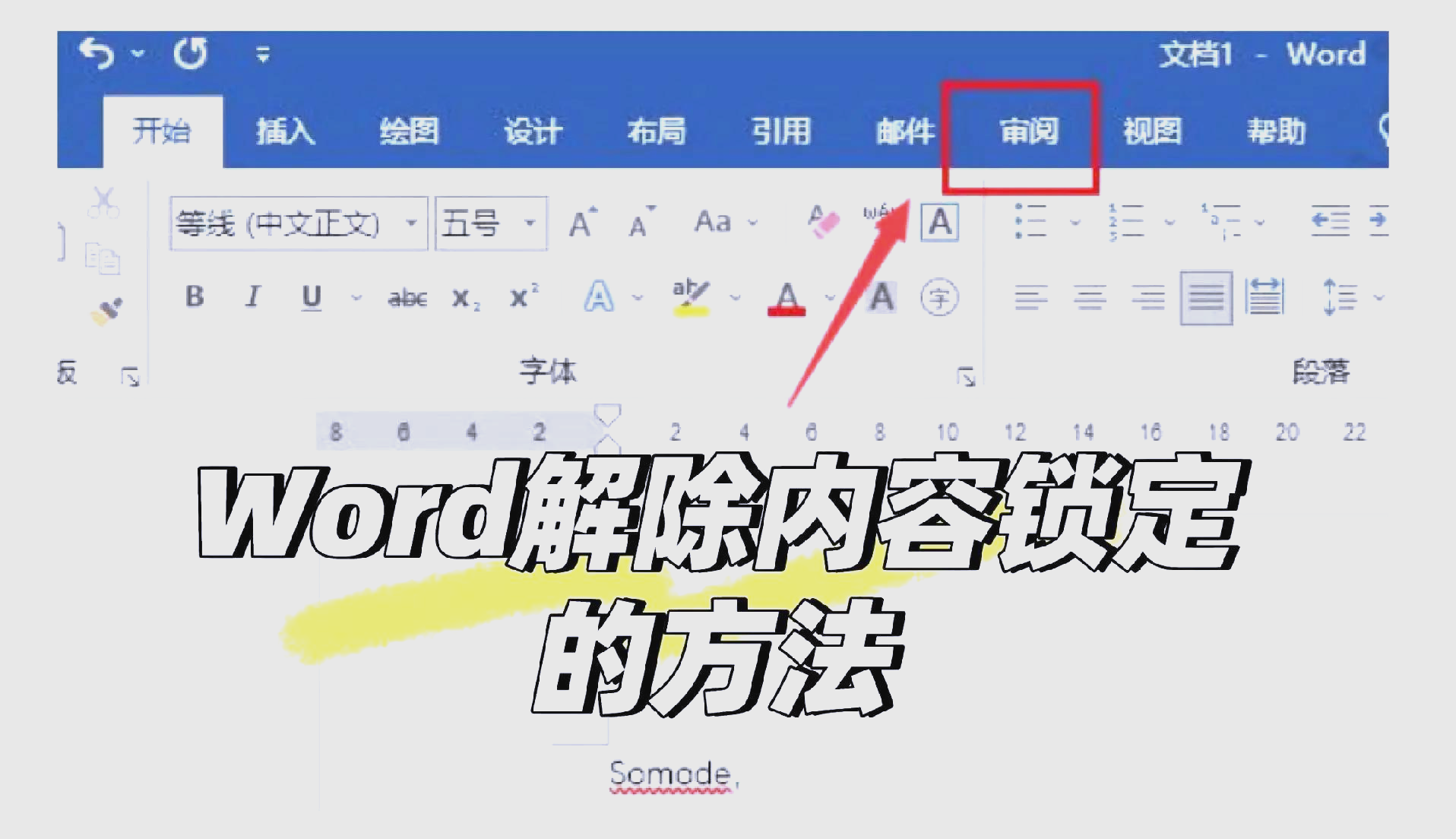Click Decrease Font Size icon
The width and height of the screenshot is (1456, 839).
pos(641,222)
